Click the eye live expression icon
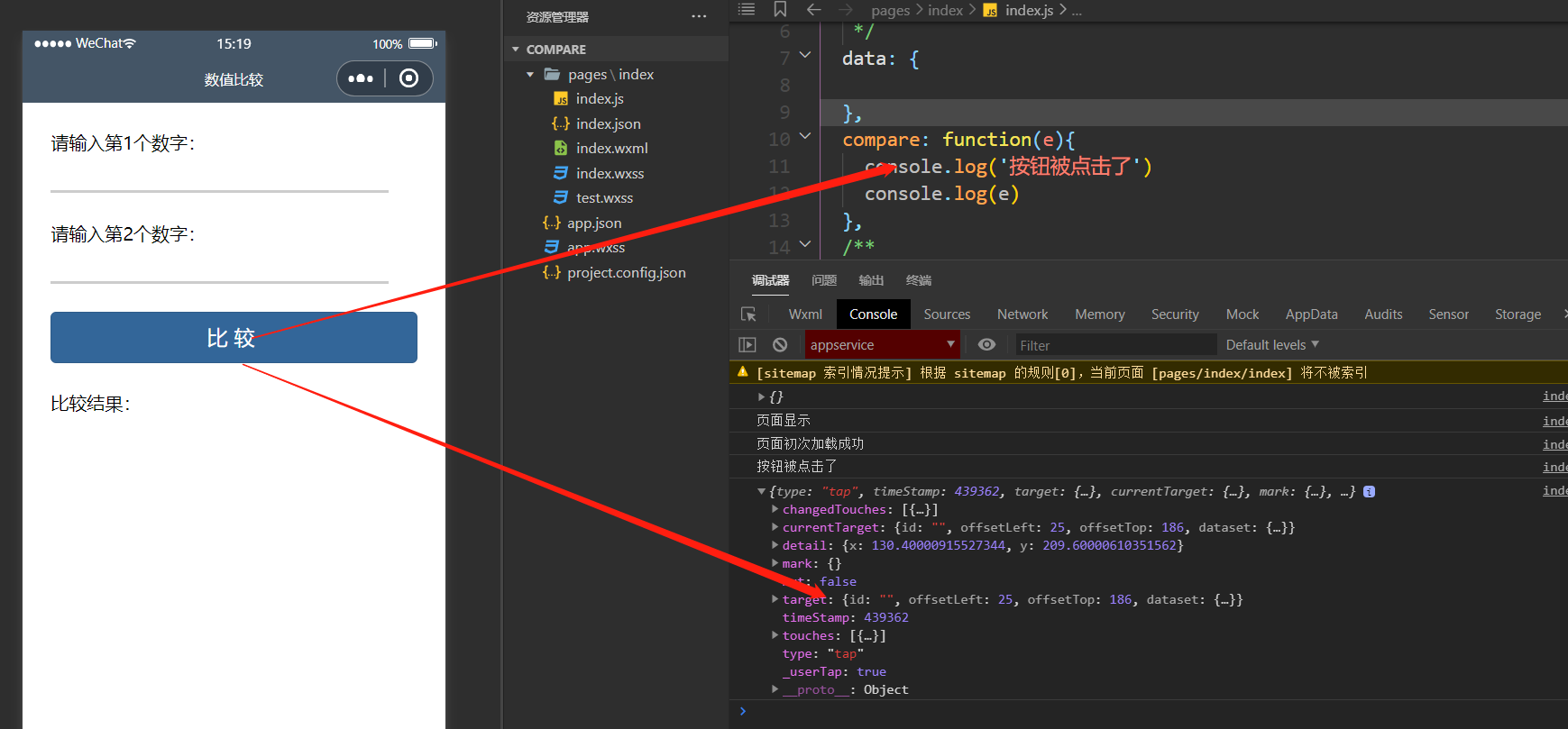Image resolution: width=1568 pixels, height=729 pixels. pyautogui.click(x=987, y=345)
